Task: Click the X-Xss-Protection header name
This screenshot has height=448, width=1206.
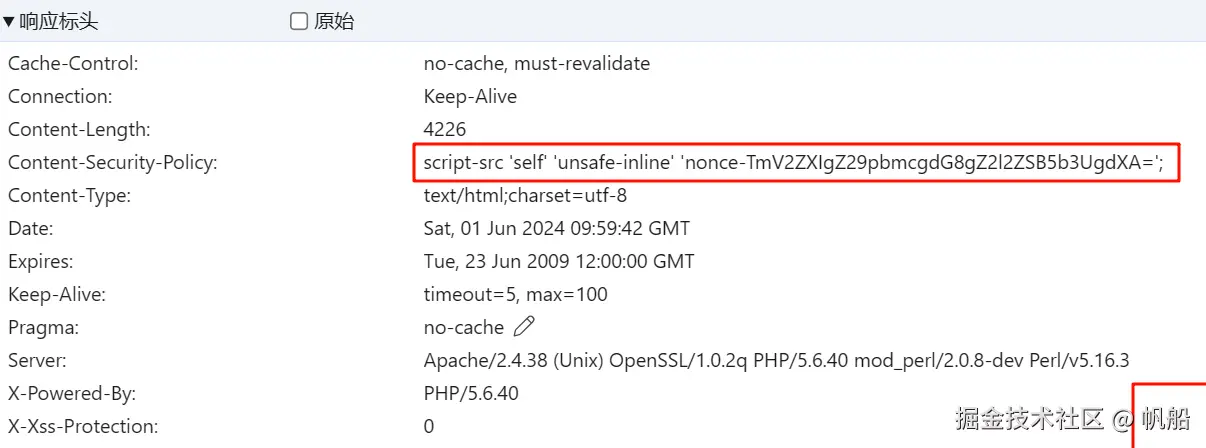Action: 82,426
